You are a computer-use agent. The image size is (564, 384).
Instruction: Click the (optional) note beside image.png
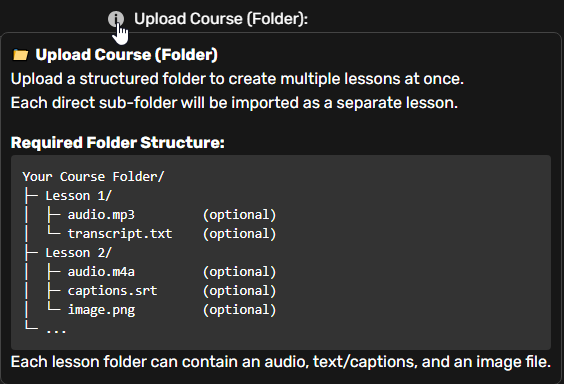point(240,310)
